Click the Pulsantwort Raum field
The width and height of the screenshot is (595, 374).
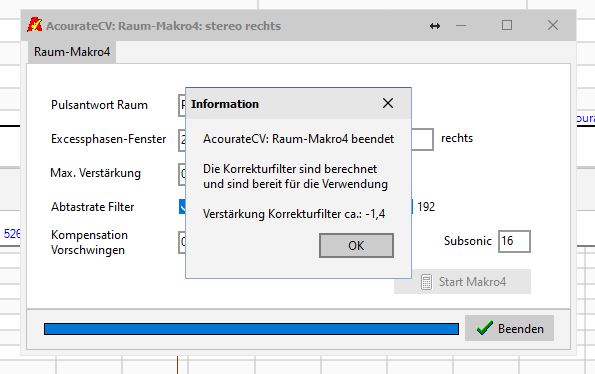[182, 105]
